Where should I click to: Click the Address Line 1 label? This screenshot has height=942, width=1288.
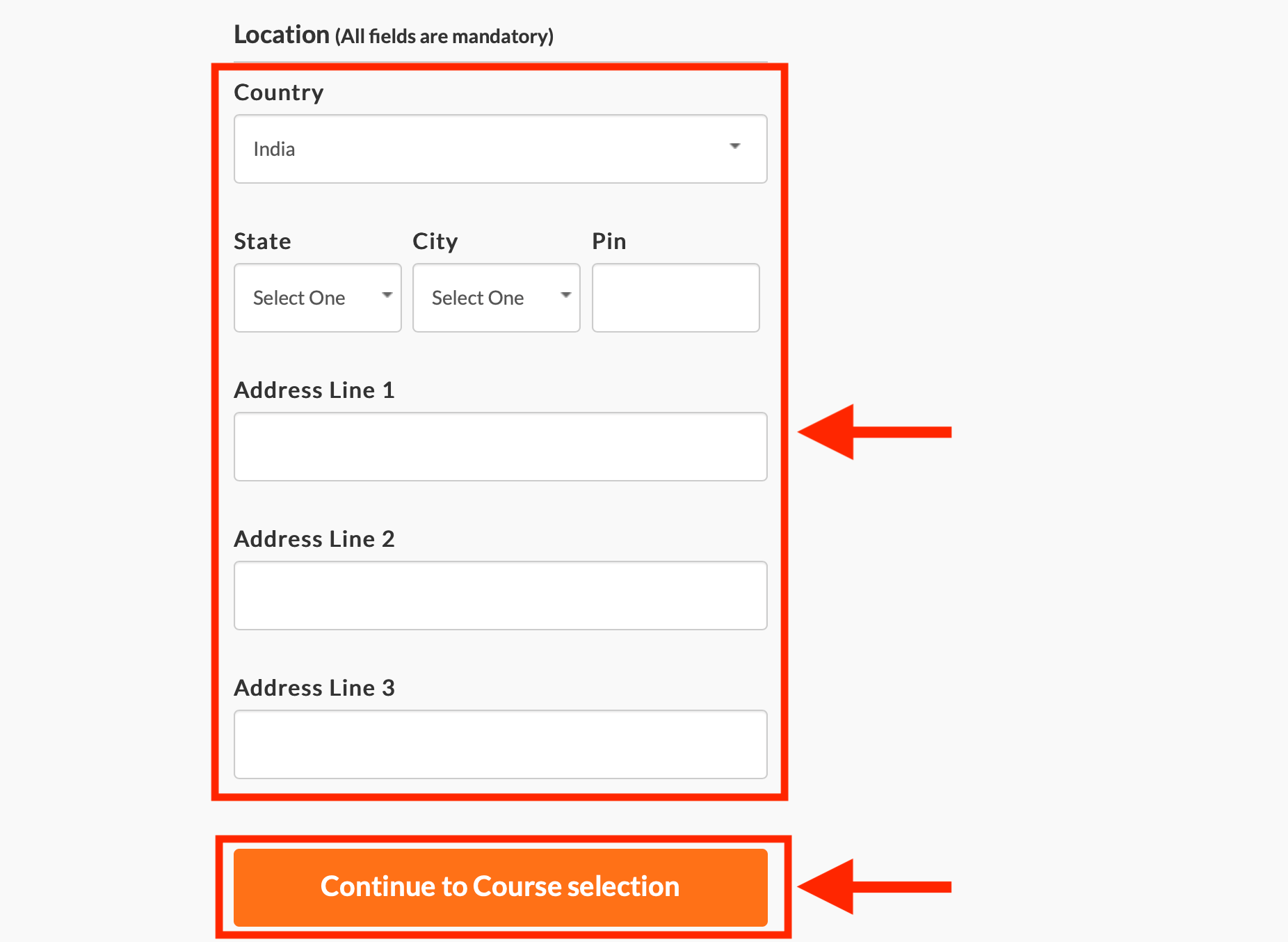click(x=314, y=390)
